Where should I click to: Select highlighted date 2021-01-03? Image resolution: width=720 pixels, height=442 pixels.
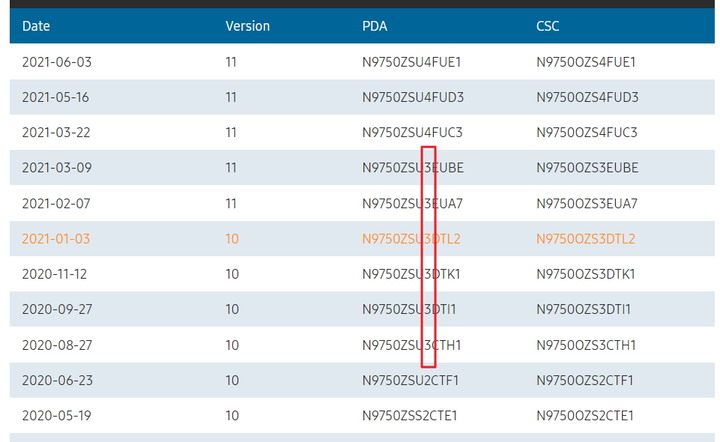pos(56,239)
